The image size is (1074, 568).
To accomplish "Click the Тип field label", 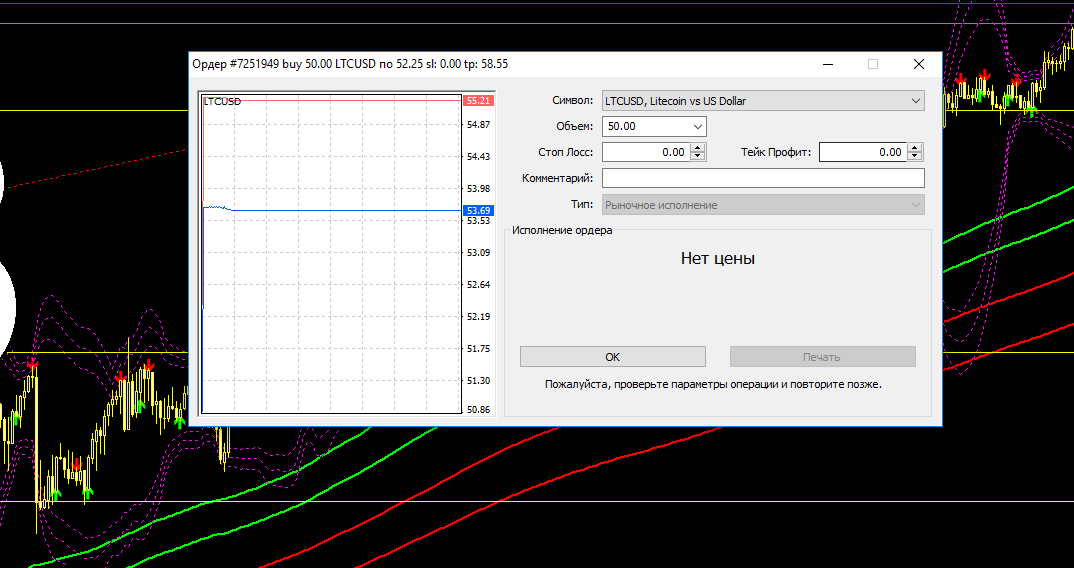I will (582, 204).
